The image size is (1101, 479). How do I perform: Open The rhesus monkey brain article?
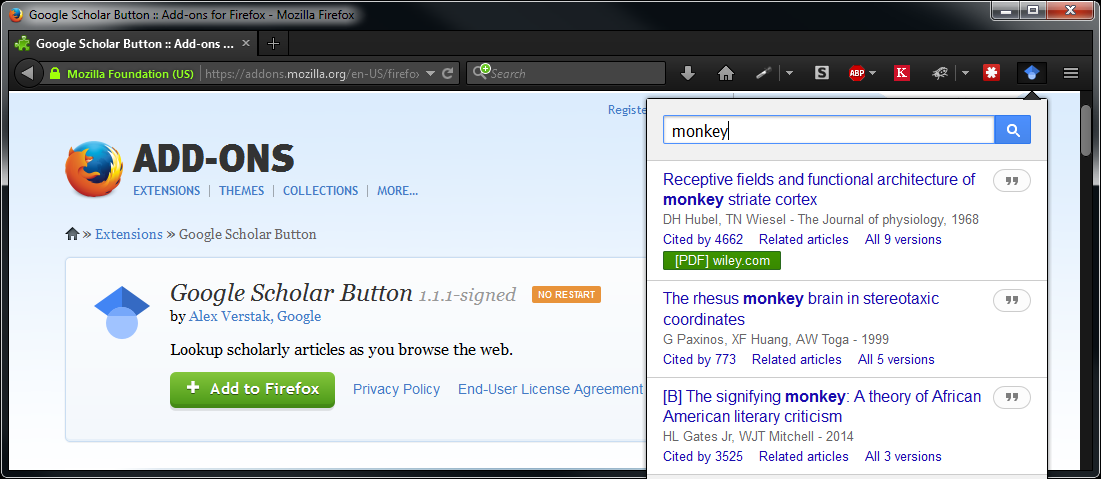[800, 309]
